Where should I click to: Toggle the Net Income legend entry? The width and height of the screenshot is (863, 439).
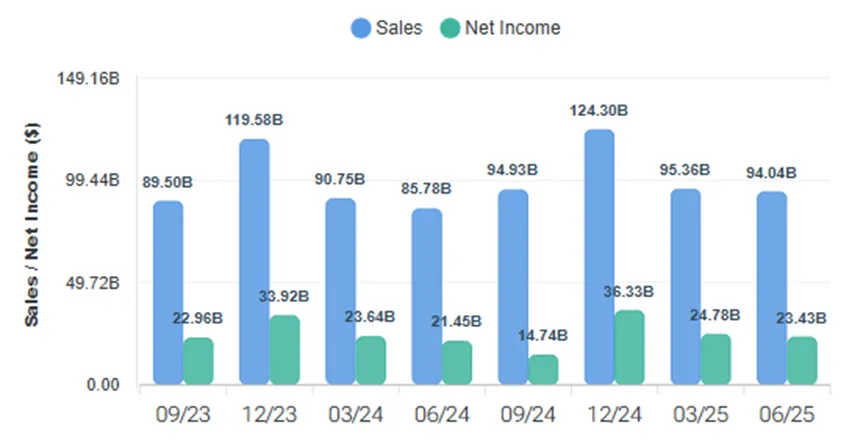[x=500, y=28]
